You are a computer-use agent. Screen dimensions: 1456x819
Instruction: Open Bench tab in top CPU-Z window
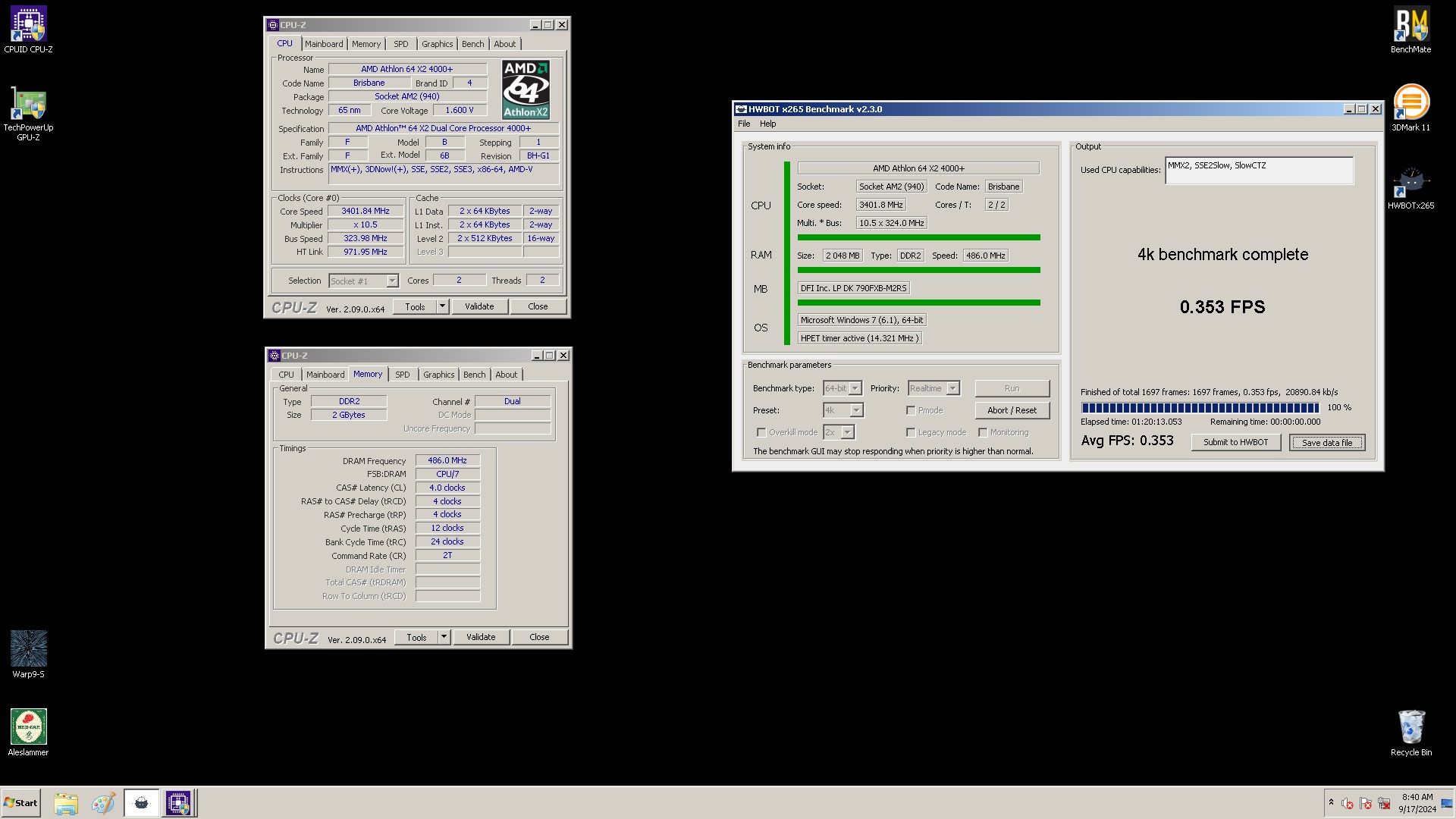pyautogui.click(x=473, y=44)
